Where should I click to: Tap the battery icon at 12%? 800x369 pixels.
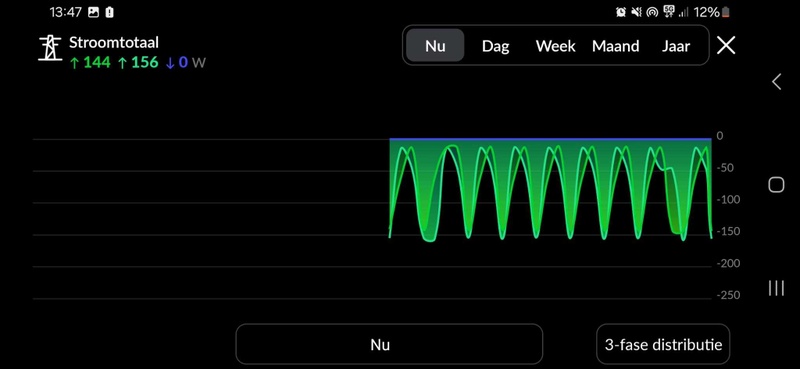click(x=726, y=12)
